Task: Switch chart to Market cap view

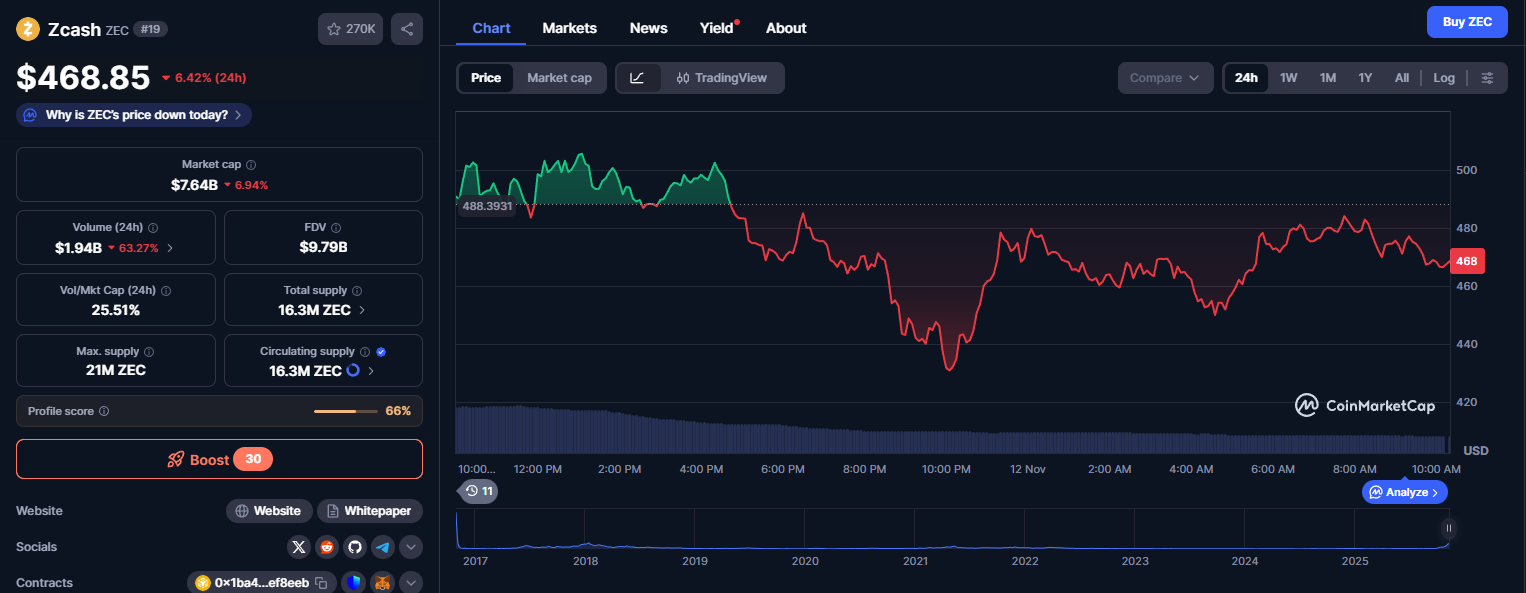Action: 559,78
